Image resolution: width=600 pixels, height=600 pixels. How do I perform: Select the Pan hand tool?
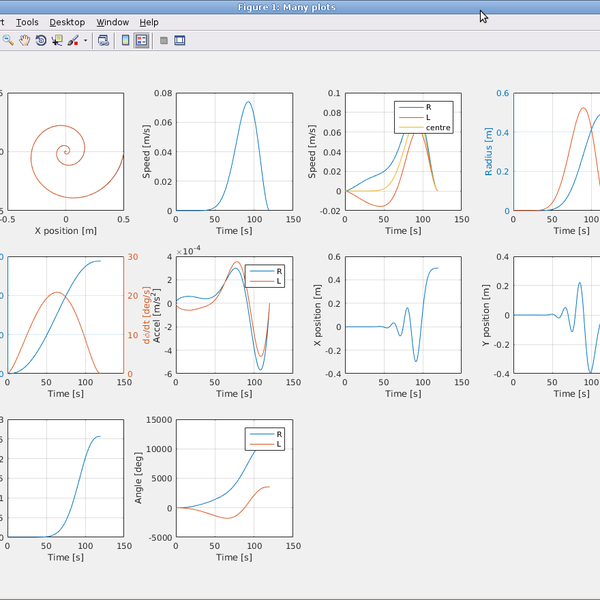(24, 41)
